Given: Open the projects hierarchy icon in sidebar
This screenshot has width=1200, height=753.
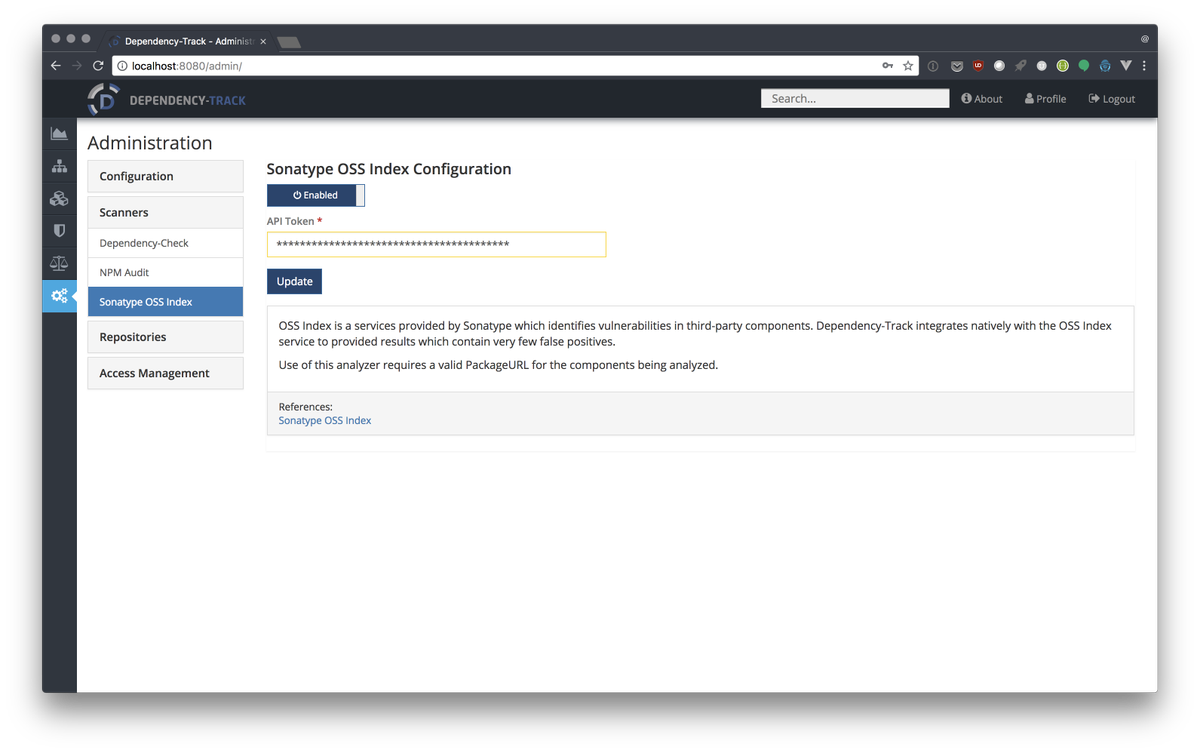Looking at the screenshot, I should click(x=59, y=166).
